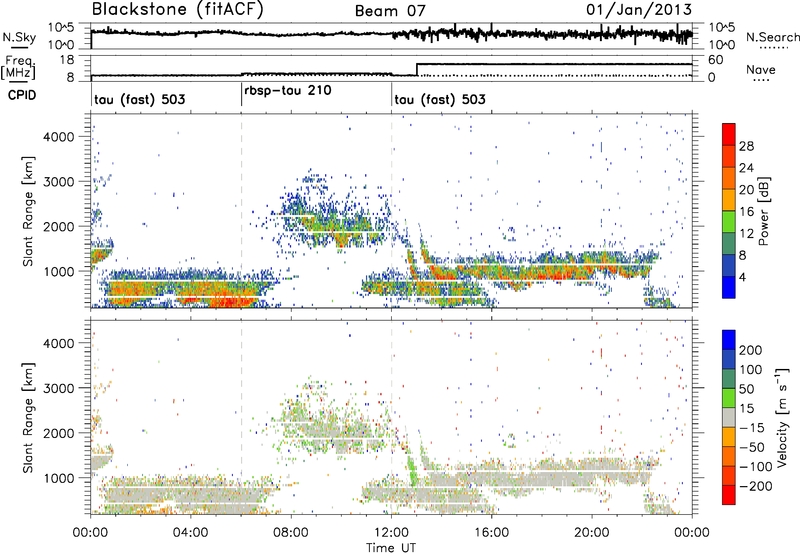The height and width of the screenshot is (554, 800).
Task: Click the 'Power [dB]' colorbar label
Action: click(763, 211)
